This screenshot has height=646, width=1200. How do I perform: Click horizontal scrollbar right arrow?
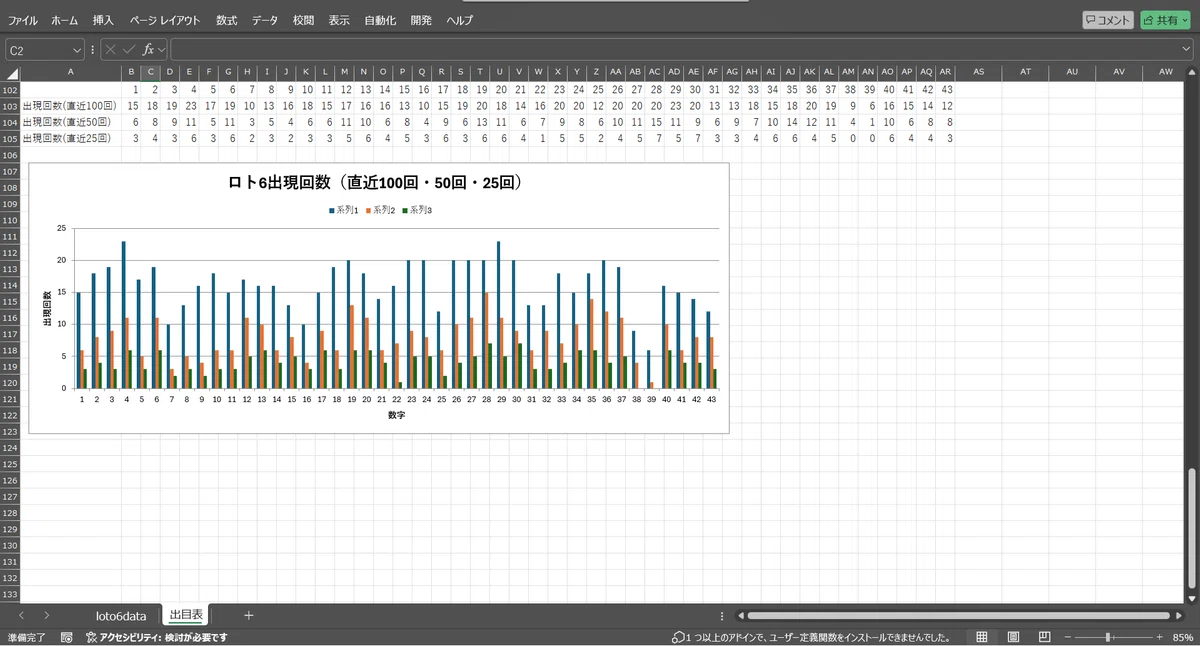click(x=1178, y=616)
